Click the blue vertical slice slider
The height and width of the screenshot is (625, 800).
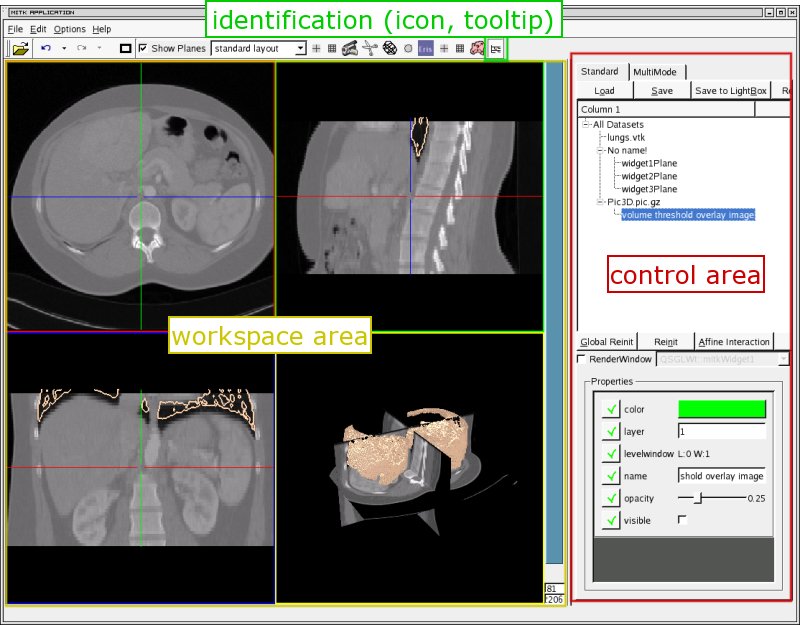554,313
